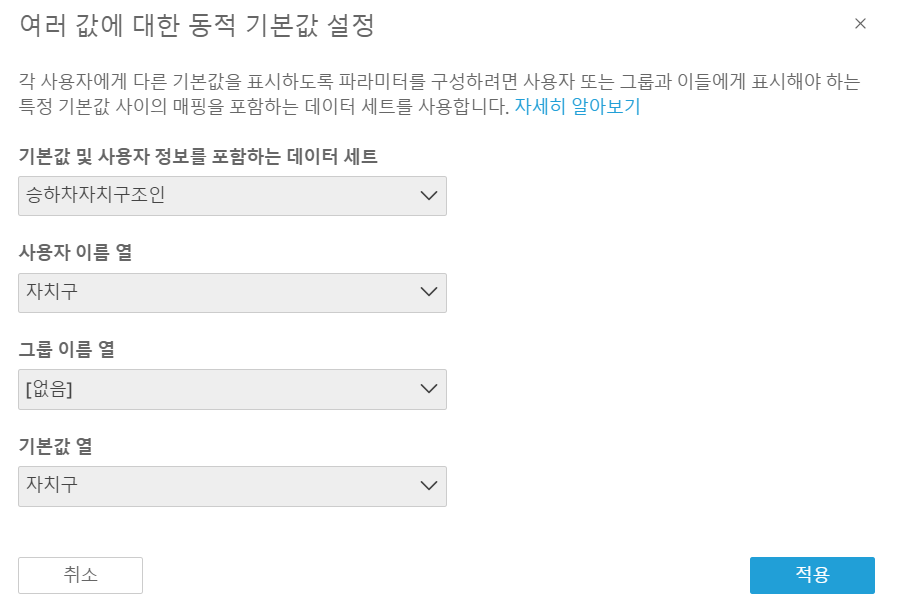Open the 승하차자치구조인 dataset dropdown
Image resolution: width=911 pixels, height=608 pixels.
click(x=232, y=196)
